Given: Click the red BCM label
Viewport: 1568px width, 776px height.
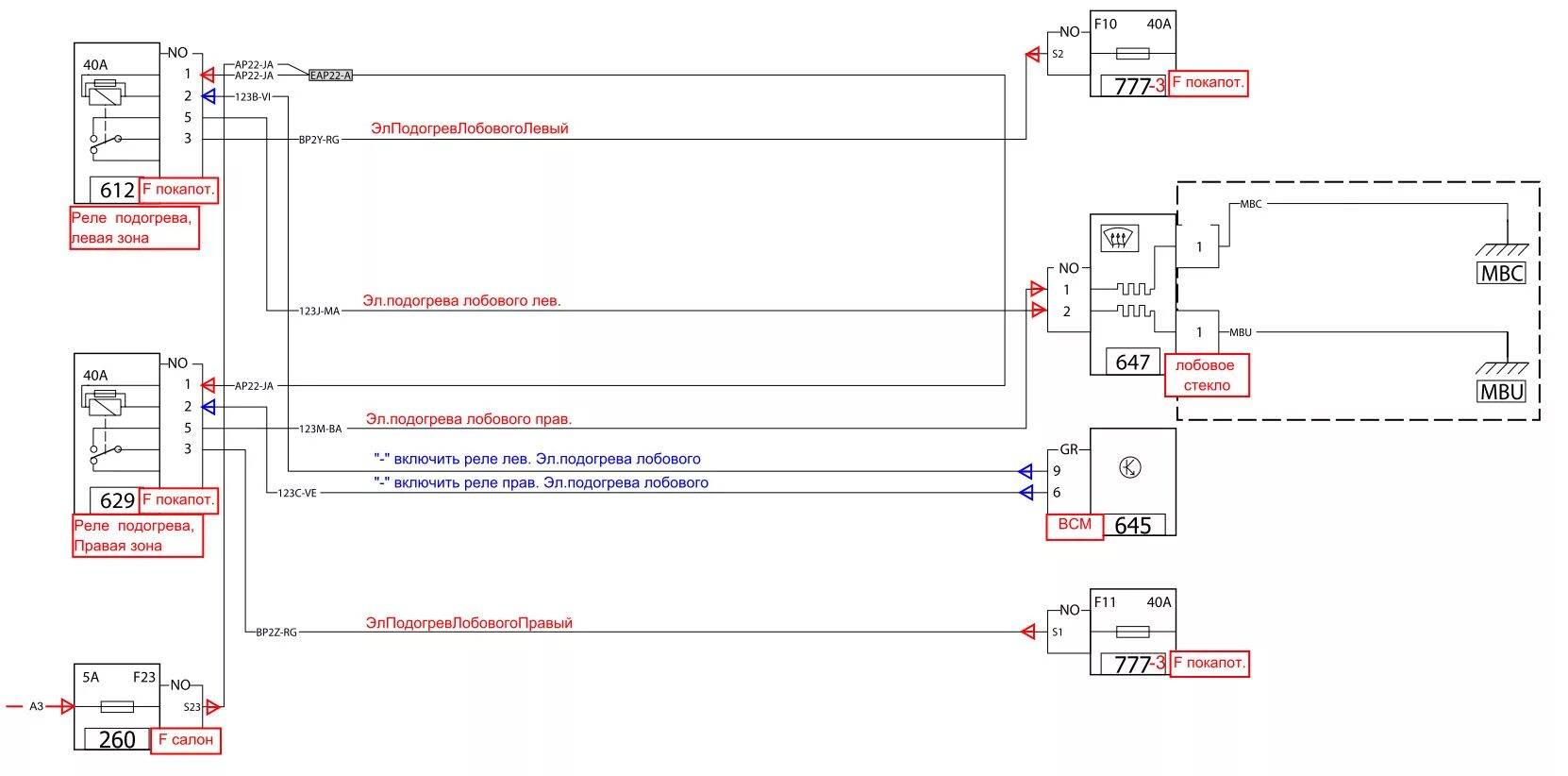Looking at the screenshot, I should point(1075,526).
